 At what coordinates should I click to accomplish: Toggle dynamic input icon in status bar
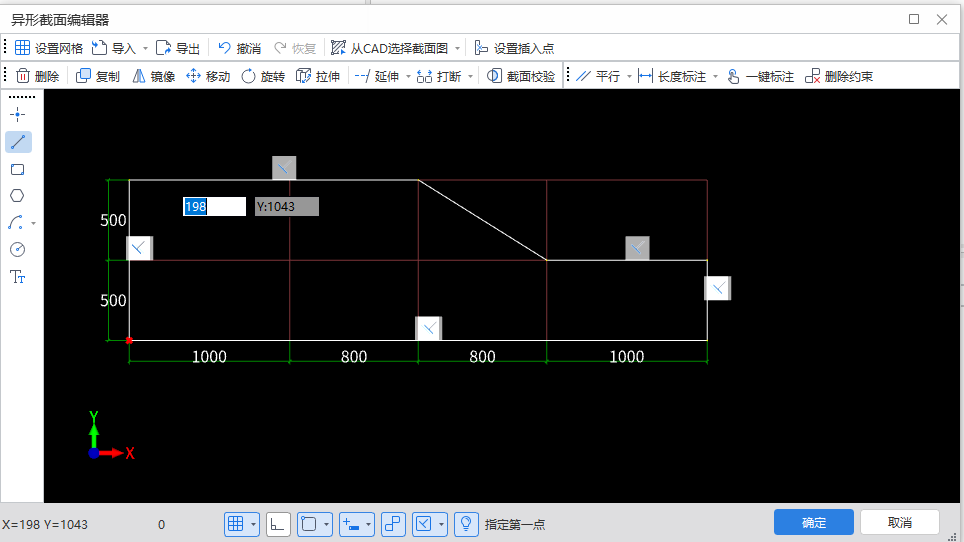pos(351,524)
